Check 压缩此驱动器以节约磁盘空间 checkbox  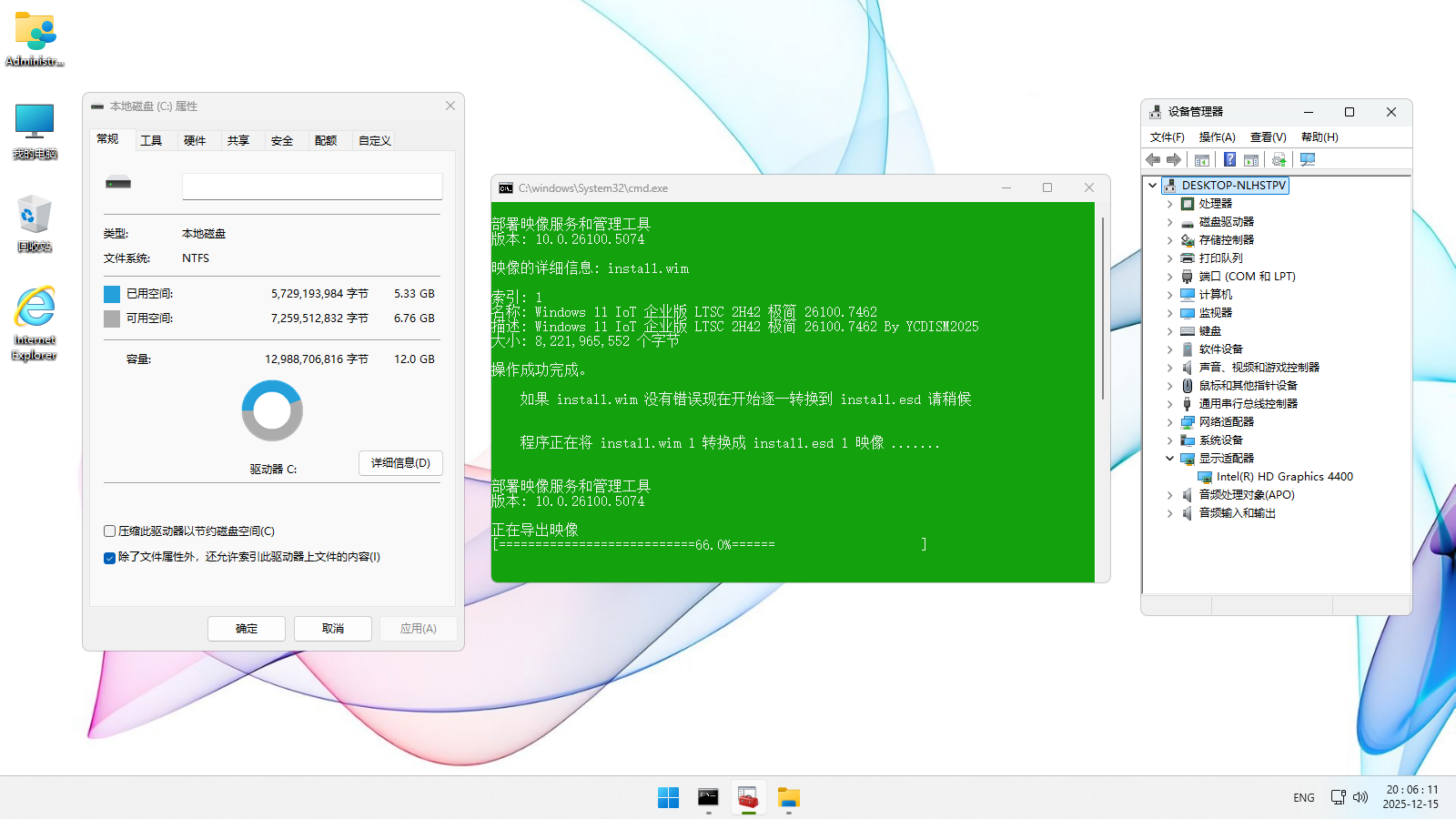click(x=109, y=531)
